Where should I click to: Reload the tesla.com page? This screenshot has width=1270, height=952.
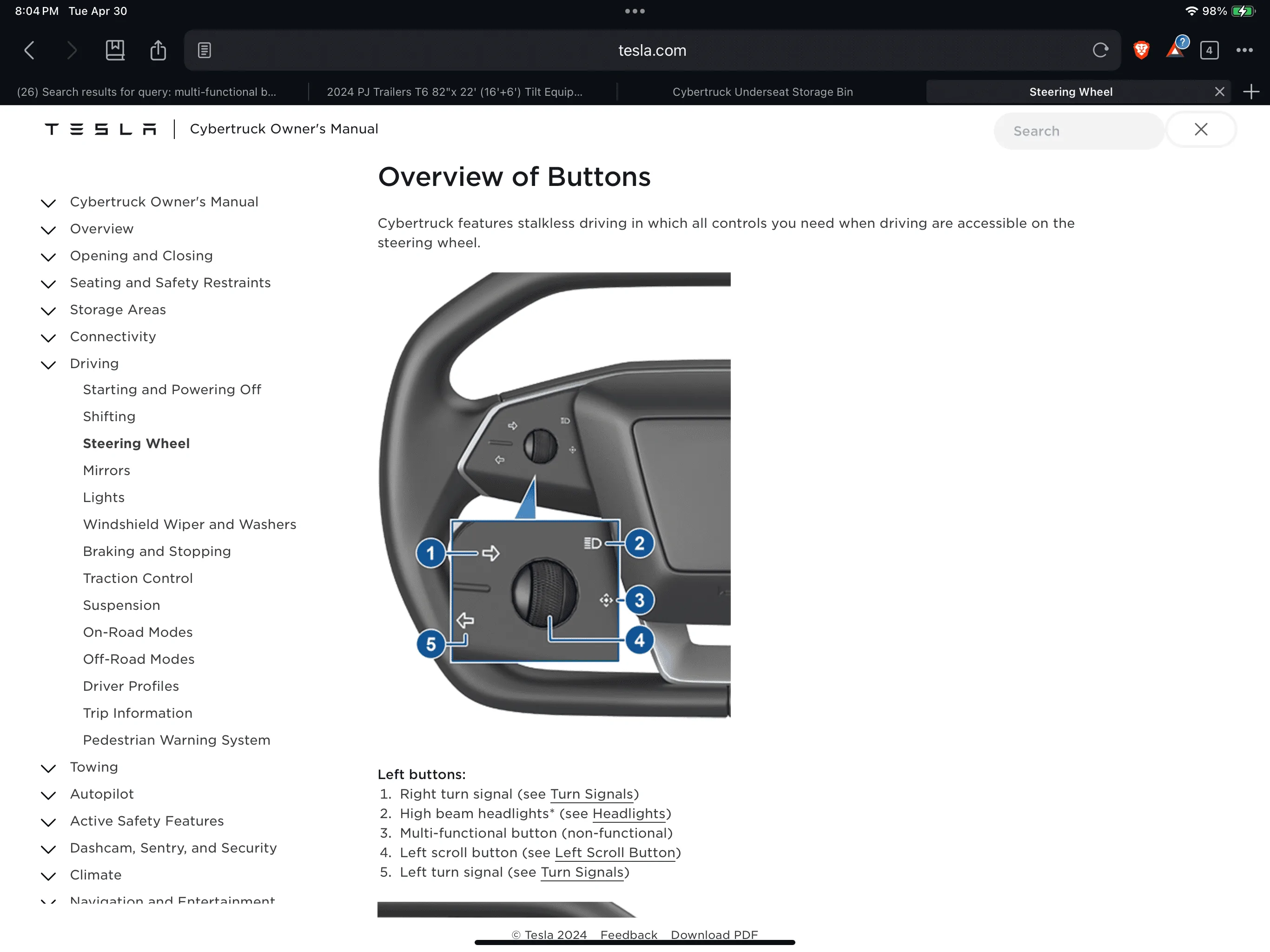point(1100,51)
